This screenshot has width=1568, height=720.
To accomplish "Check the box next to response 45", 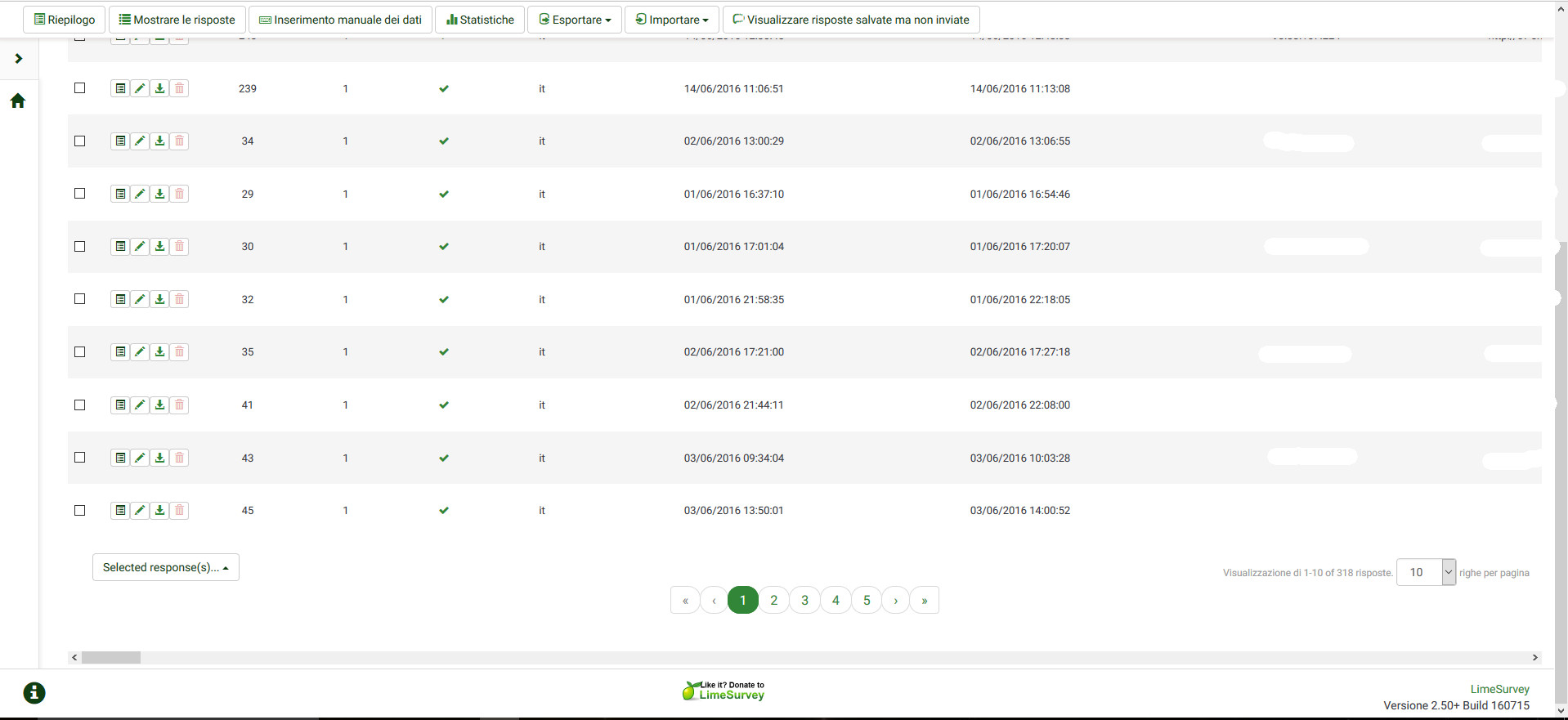I will coord(80,511).
